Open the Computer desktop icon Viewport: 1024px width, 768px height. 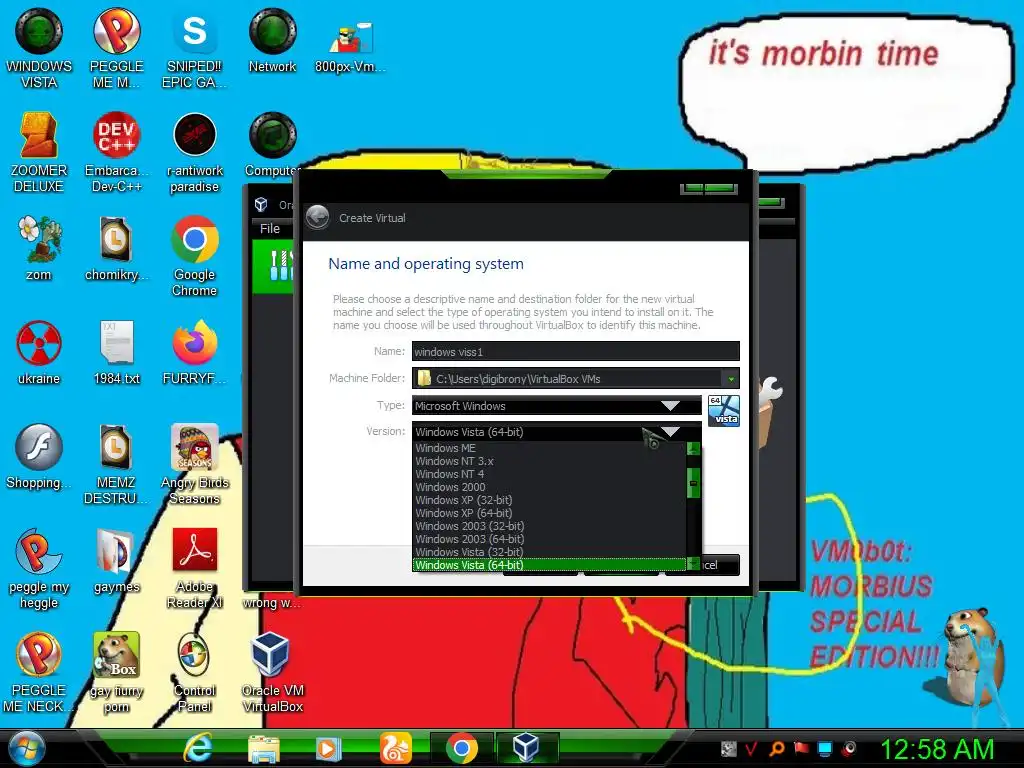point(272,145)
